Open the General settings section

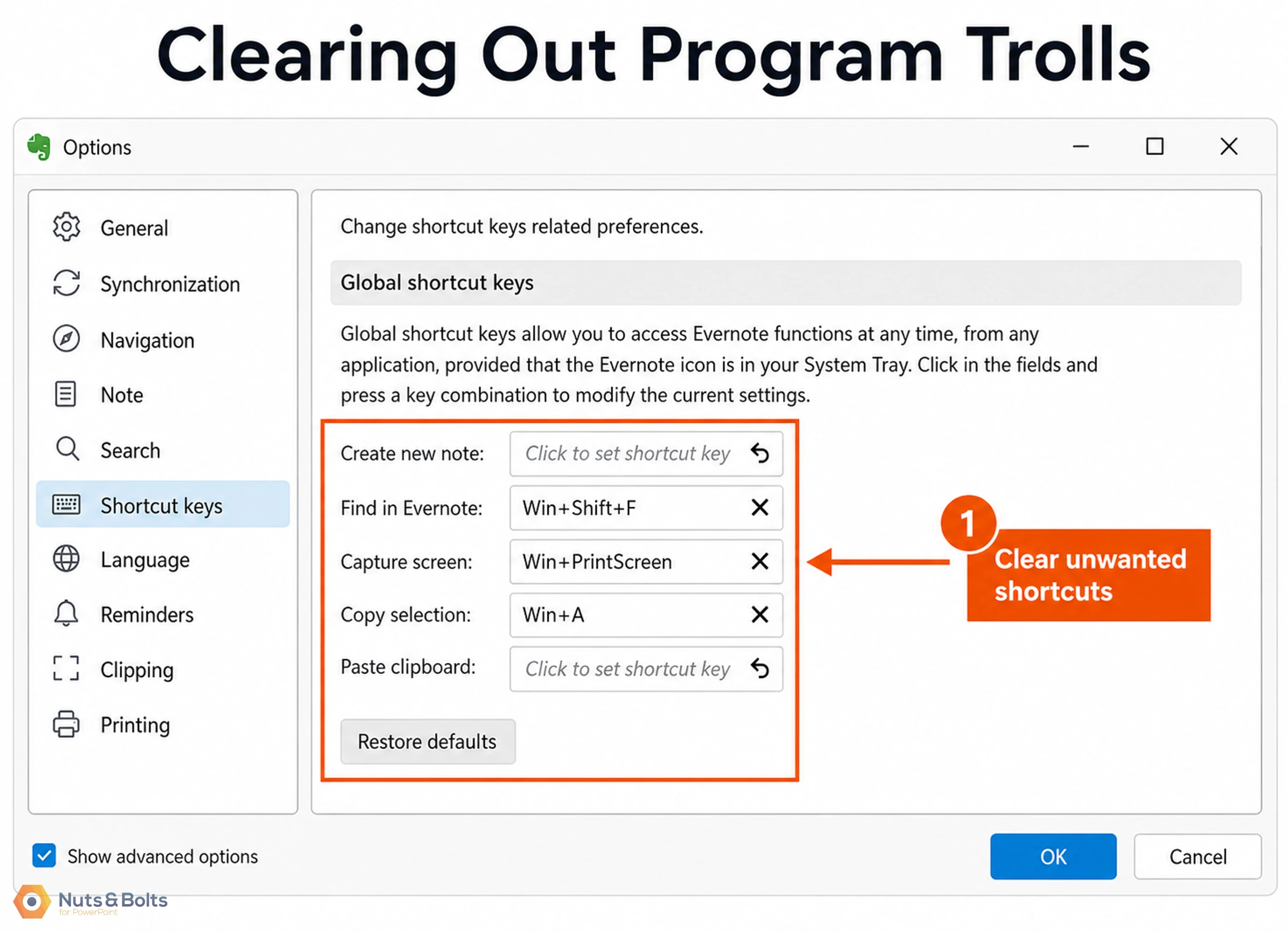[x=134, y=228]
